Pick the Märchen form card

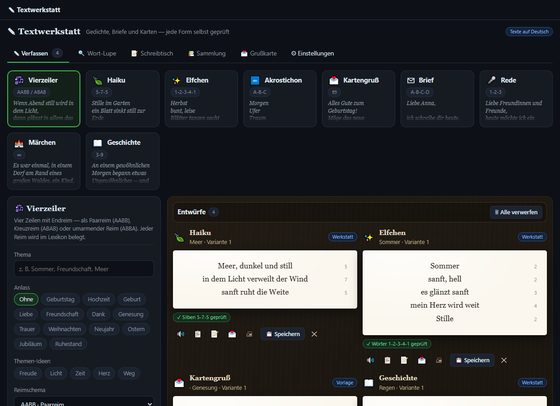click(44, 161)
